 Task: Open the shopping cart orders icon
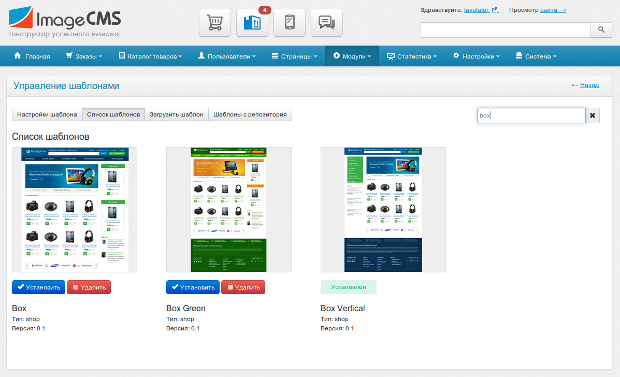point(215,23)
